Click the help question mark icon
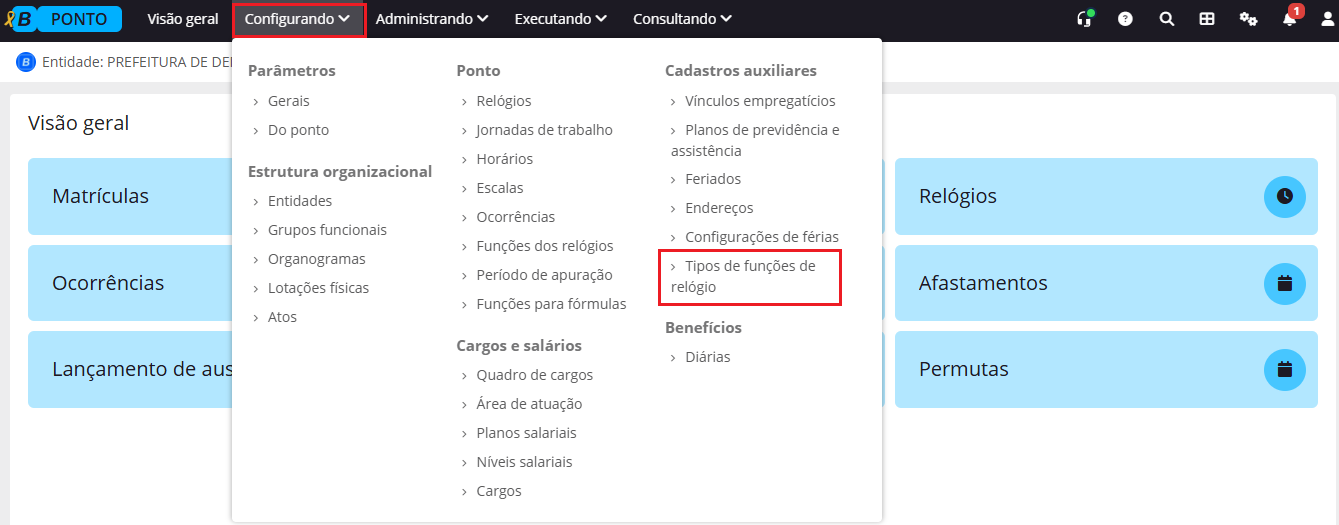Screen dimensions: 1339x525 pos(1125,19)
